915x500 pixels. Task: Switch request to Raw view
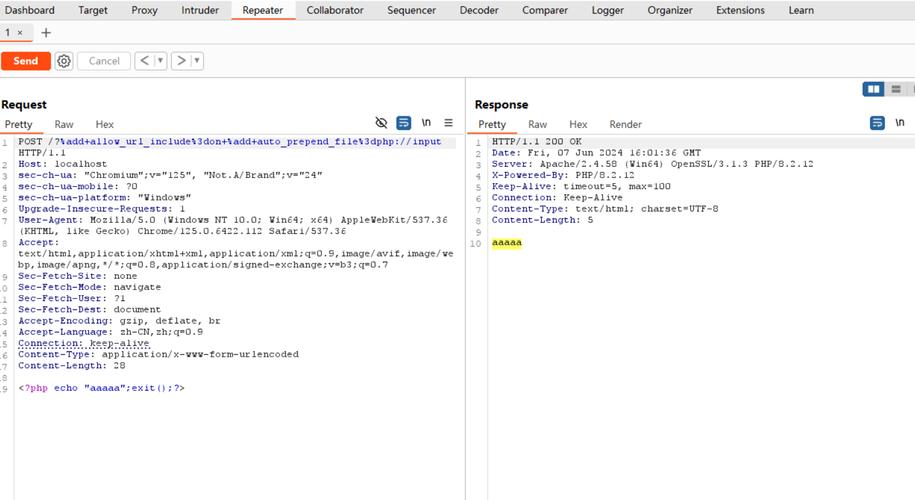pos(64,124)
